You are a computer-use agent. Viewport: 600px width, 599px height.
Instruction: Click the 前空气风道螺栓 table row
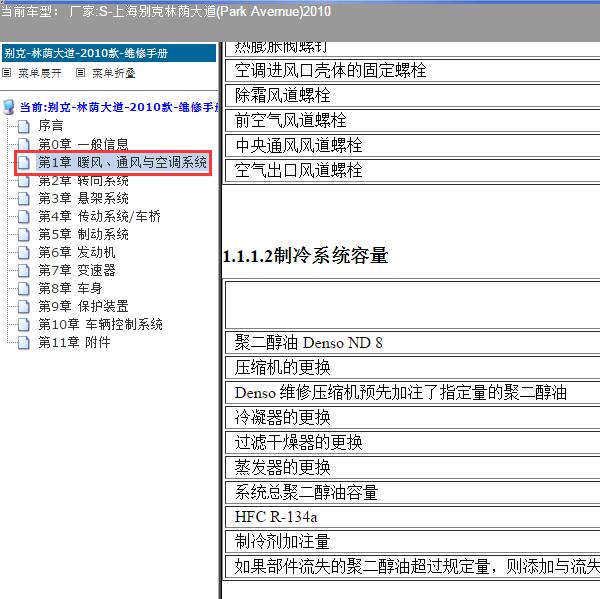click(x=412, y=121)
